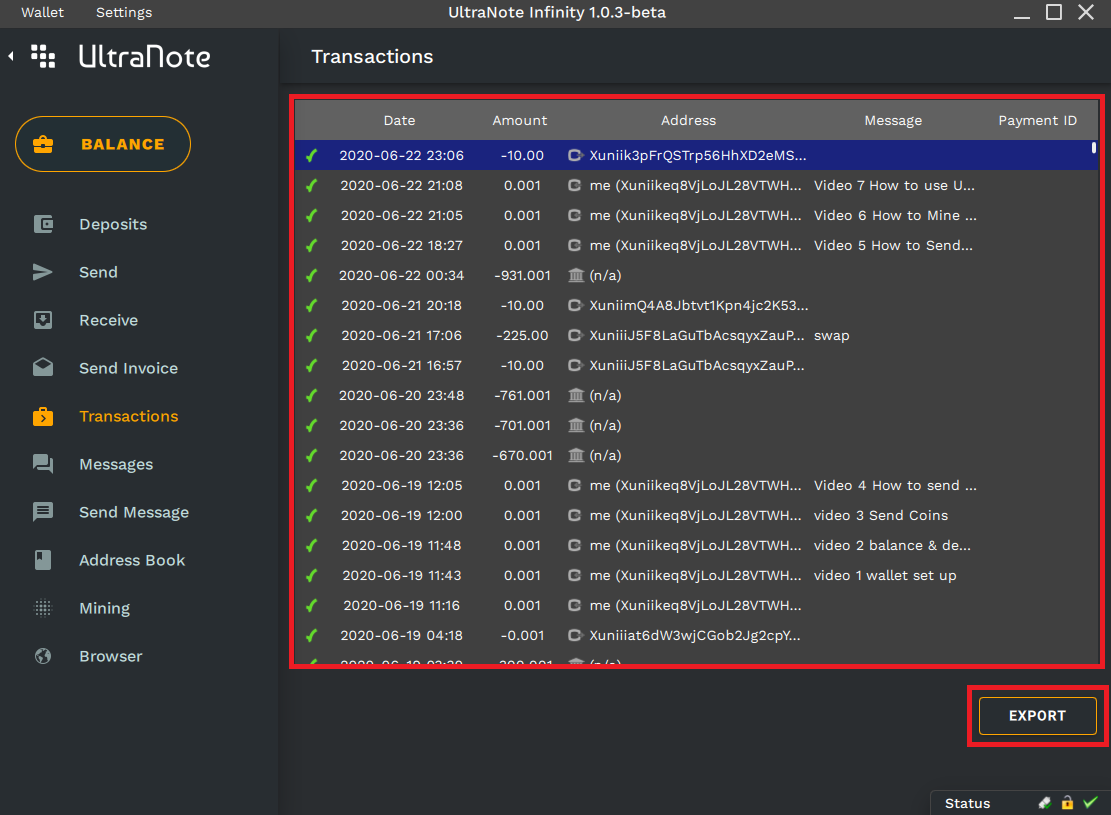Click the bank icon on -761.001 row

pos(576,395)
